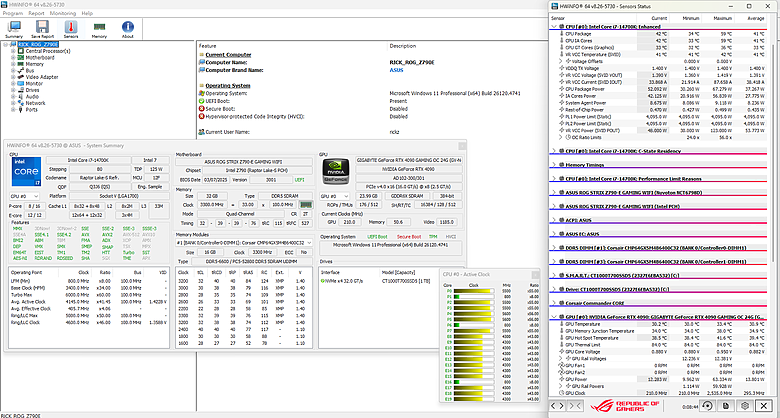This screenshot has width=780, height=418.
Task: Click the Hypervisor-protected Code Integrity status icon
Action: click(x=201, y=116)
